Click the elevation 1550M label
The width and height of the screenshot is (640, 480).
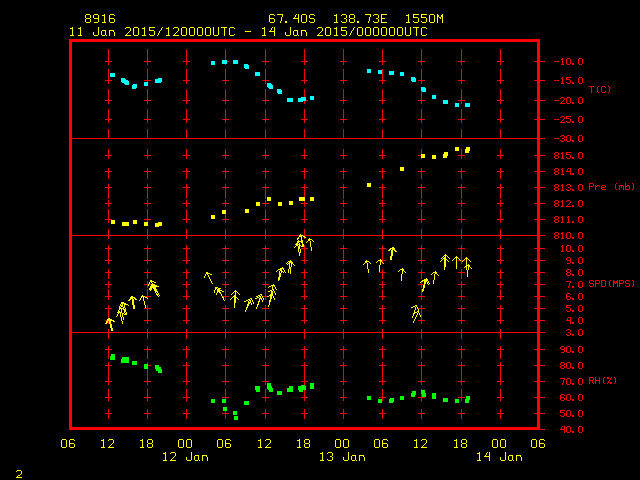[424, 19]
